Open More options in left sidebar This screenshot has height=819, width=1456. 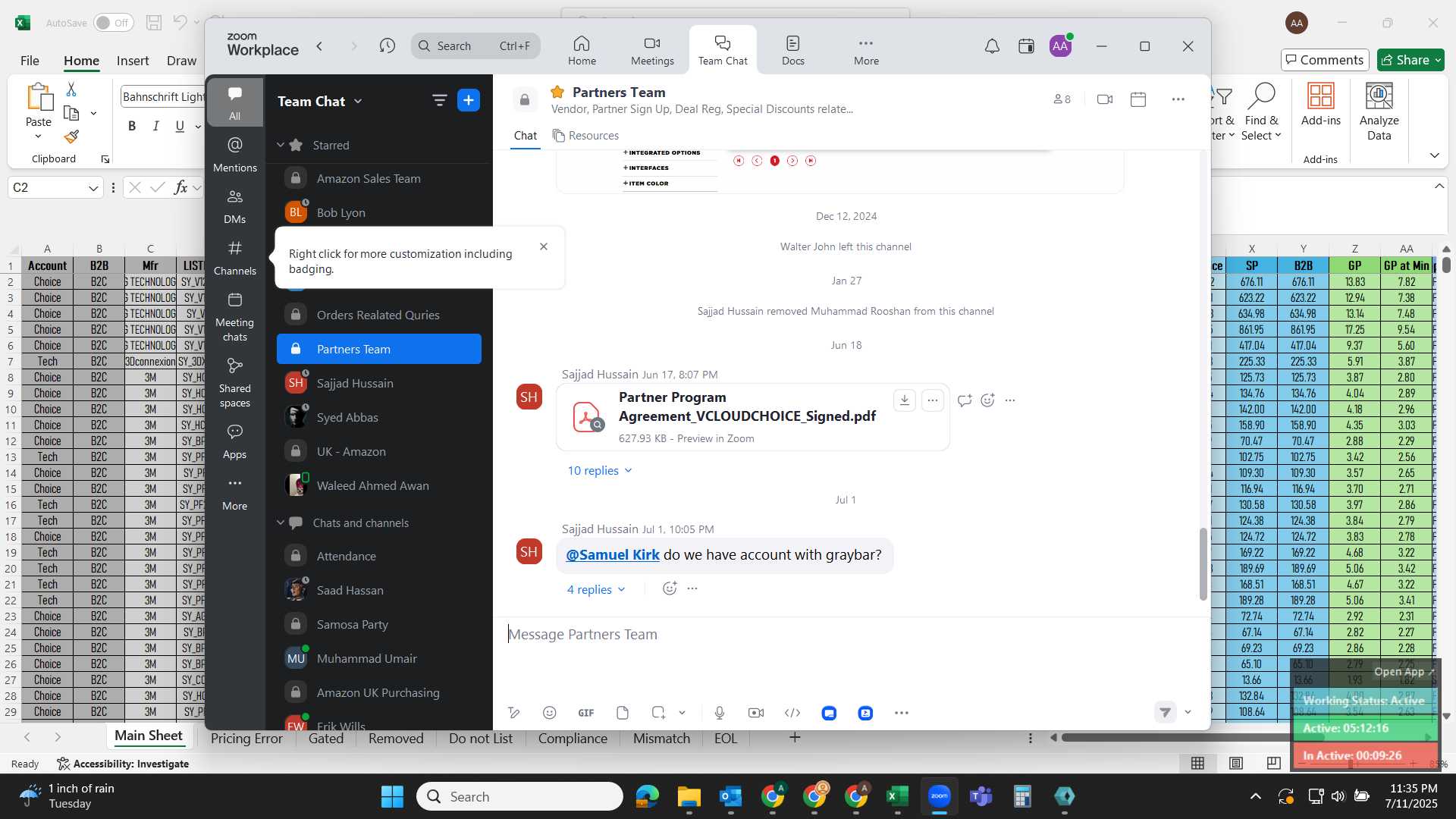(x=234, y=493)
